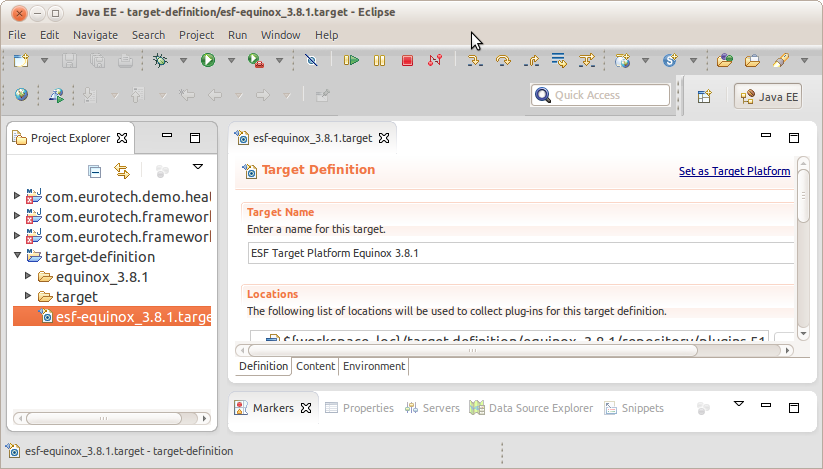Image resolution: width=823 pixels, height=469 pixels.
Task: Click the New wizard toolbar icon
Action: point(22,61)
